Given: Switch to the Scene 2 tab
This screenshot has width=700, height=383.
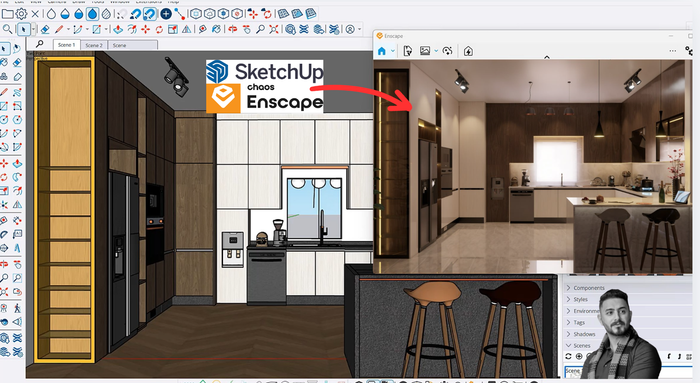Looking at the screenshot, I should pyautogui.click(x=94, y=45).
